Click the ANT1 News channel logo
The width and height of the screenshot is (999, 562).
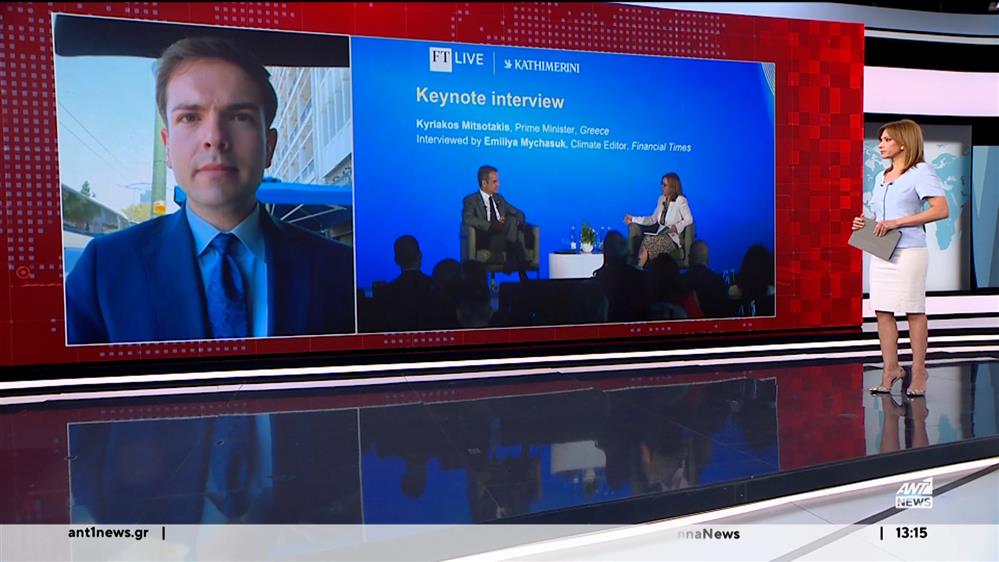913,493
